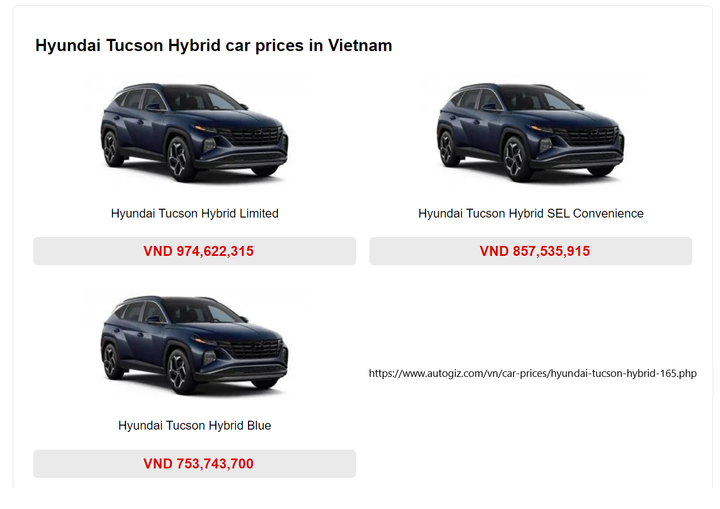Image resolution: width=720 pixels, height=509 pixels.
Task: Select the VND 753,743,700 price button
Action: 195,464
